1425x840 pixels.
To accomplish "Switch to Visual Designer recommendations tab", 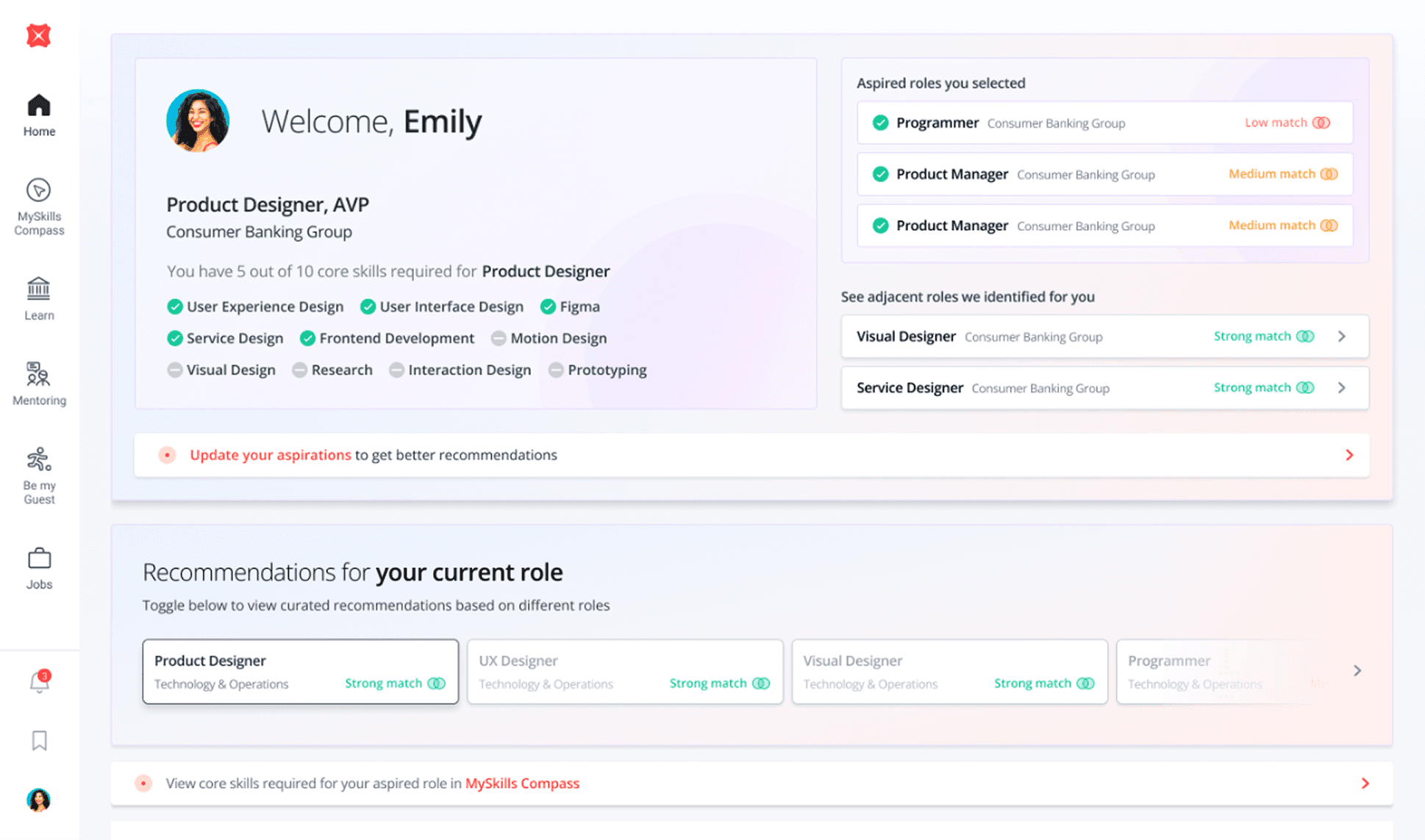I will click(949, 671).
